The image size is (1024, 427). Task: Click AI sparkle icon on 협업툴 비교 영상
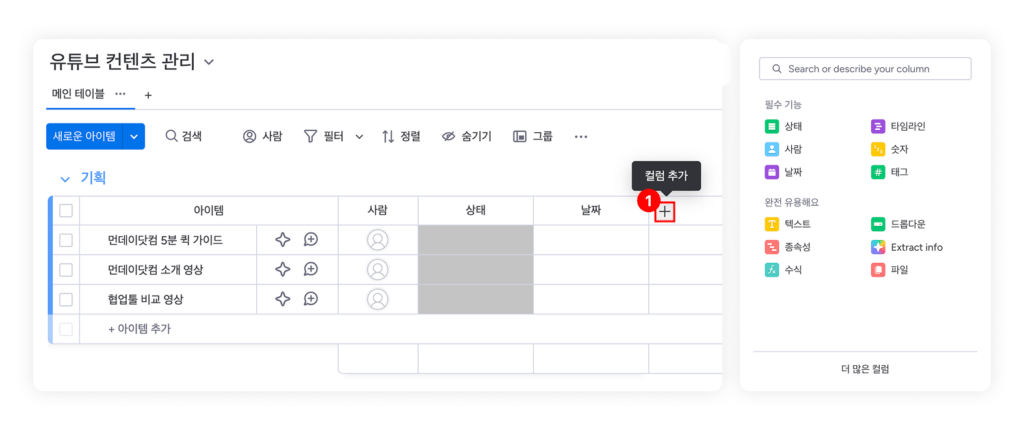283,299
